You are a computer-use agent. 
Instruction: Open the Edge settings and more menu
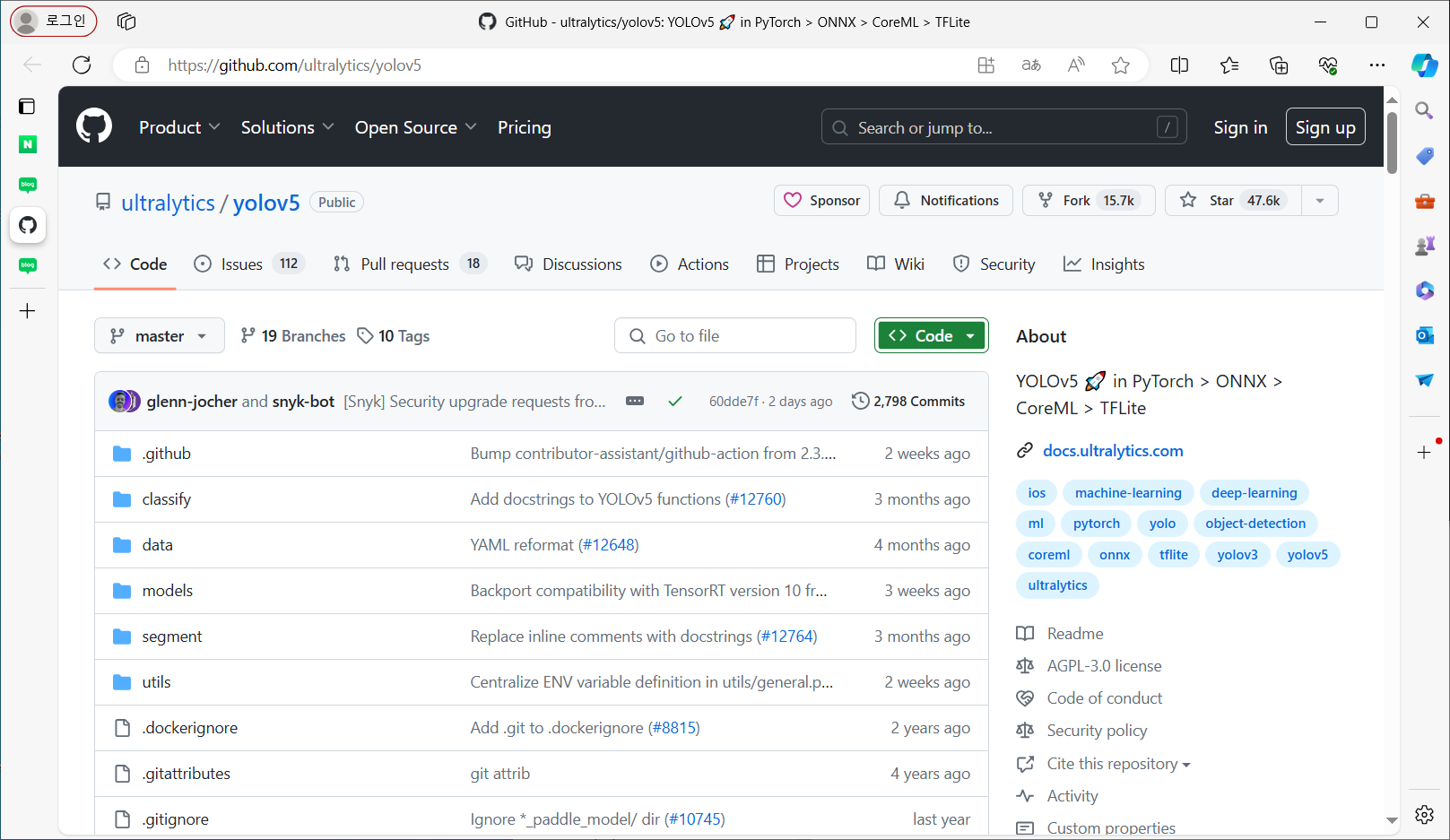(1377, 65)
